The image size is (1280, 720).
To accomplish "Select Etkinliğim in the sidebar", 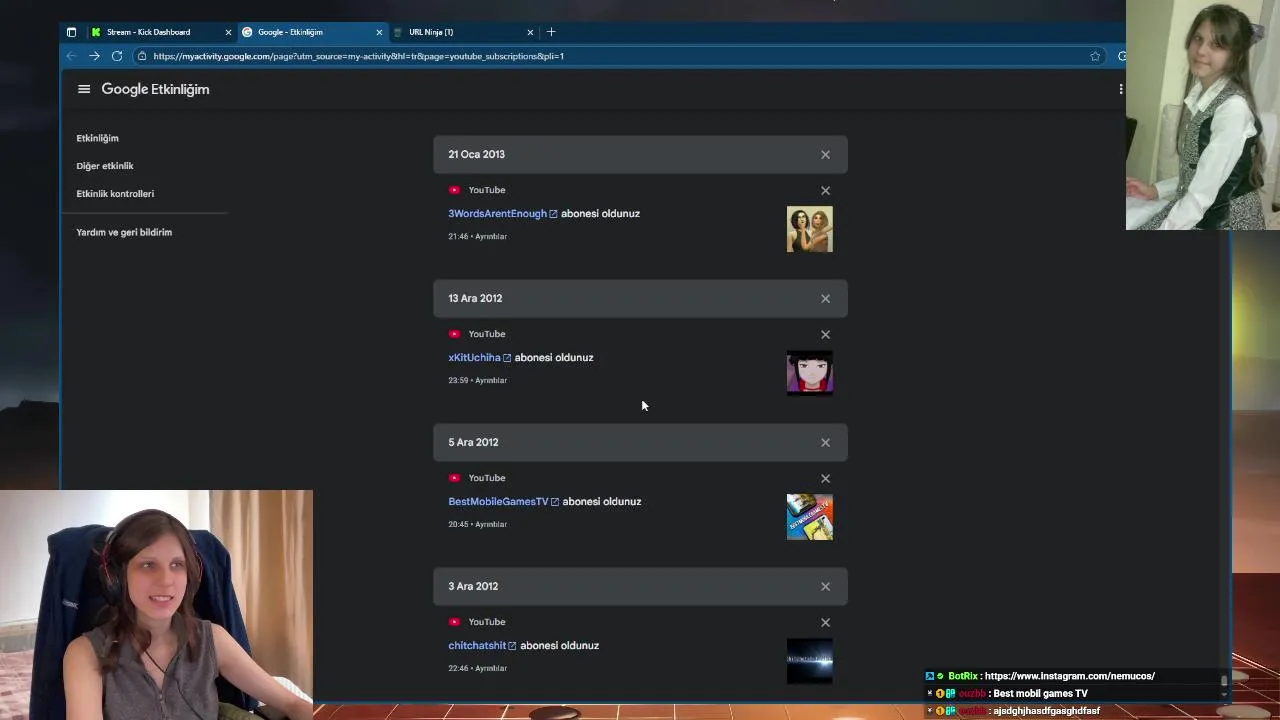I will click(x=97, y=138).
